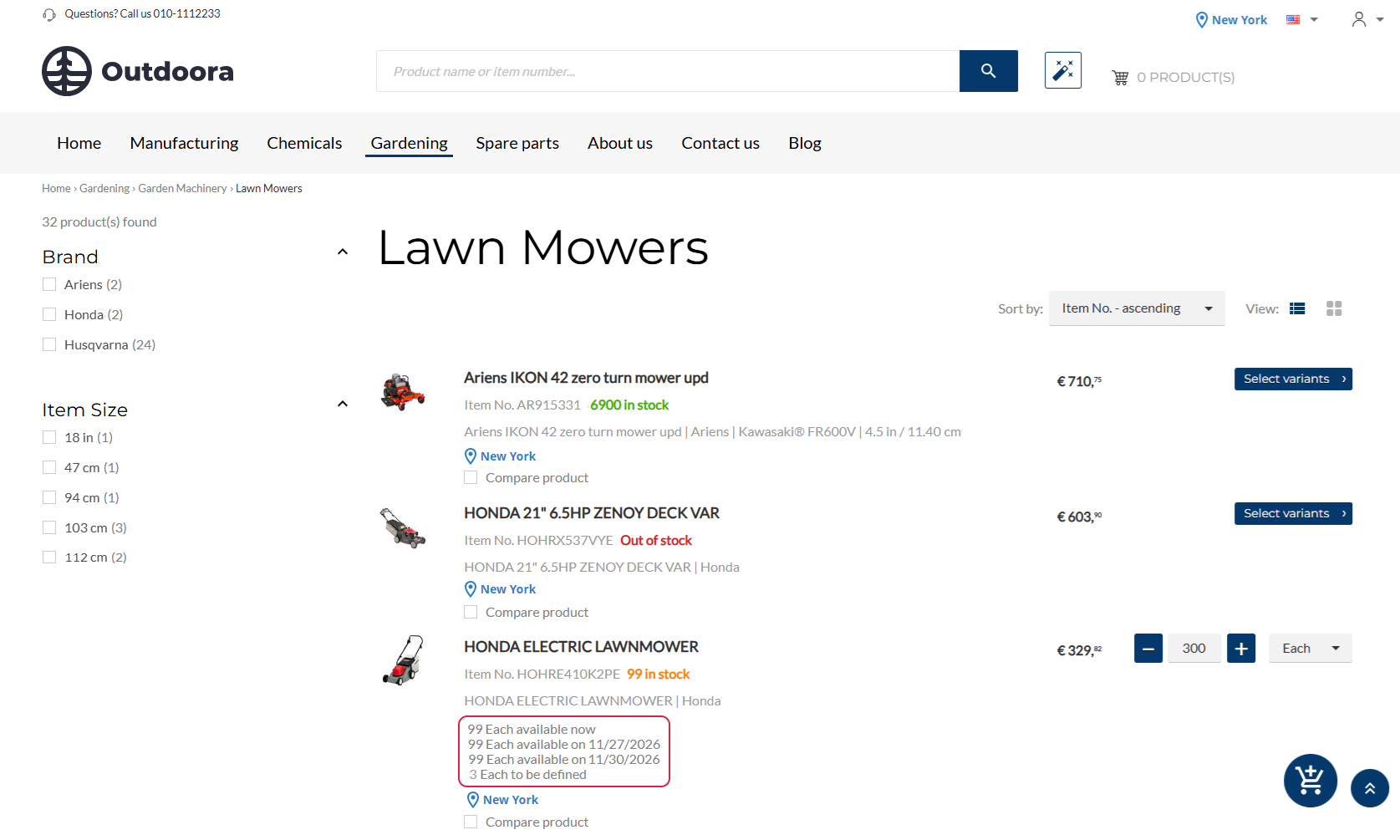Select variants for HONDA 21" ZENOY DECK
The height and width of the screenshot is (840, 1400).
(x=1292, y=513)
